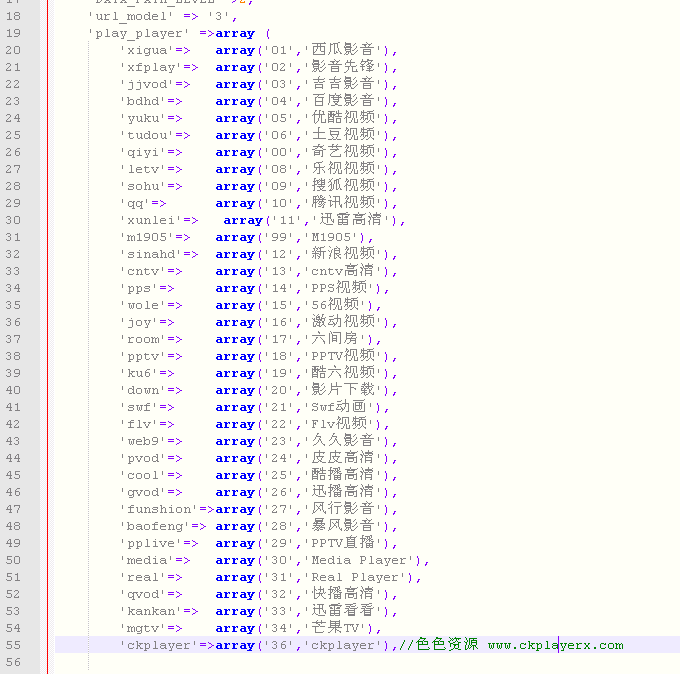Click the 'url_model' key on line 18
Screen dimensions: 680x674
131,16
